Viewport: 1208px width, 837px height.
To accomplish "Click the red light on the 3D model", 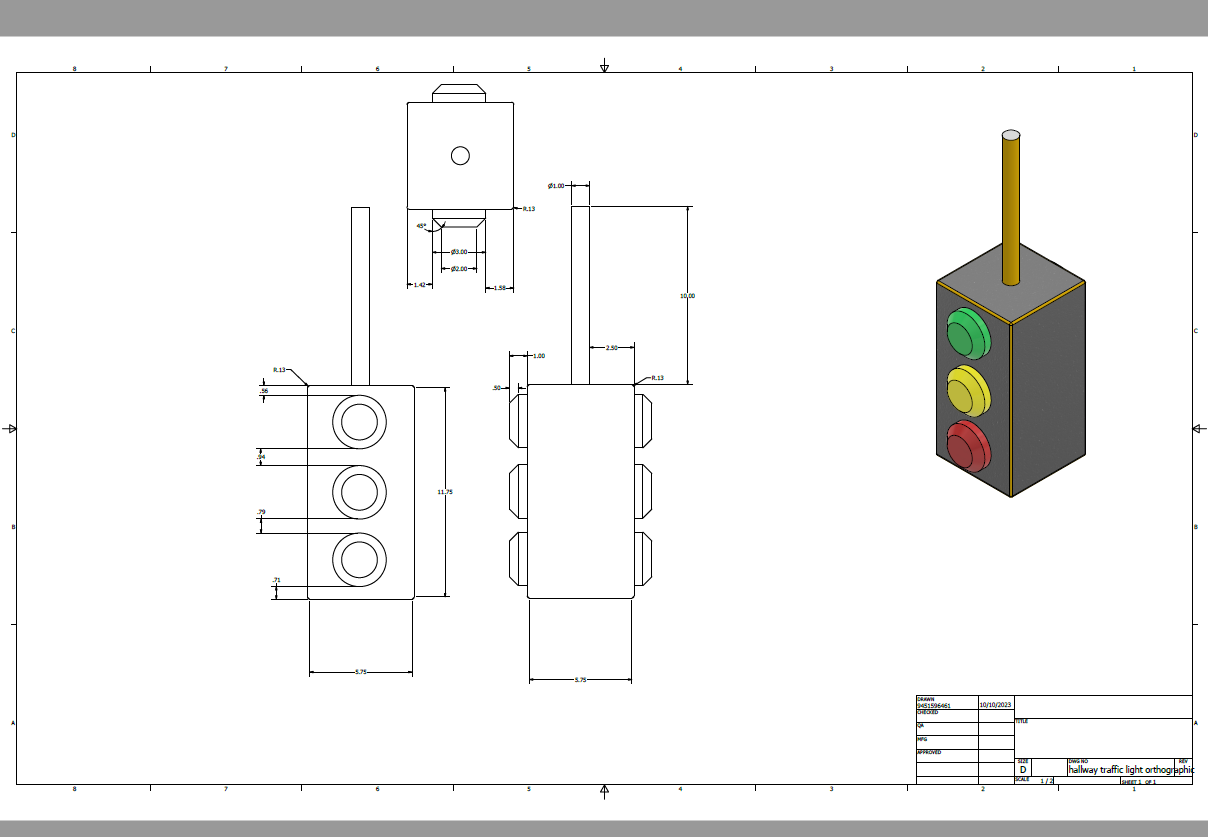I will pyautogui.click(x=966, y=446).
